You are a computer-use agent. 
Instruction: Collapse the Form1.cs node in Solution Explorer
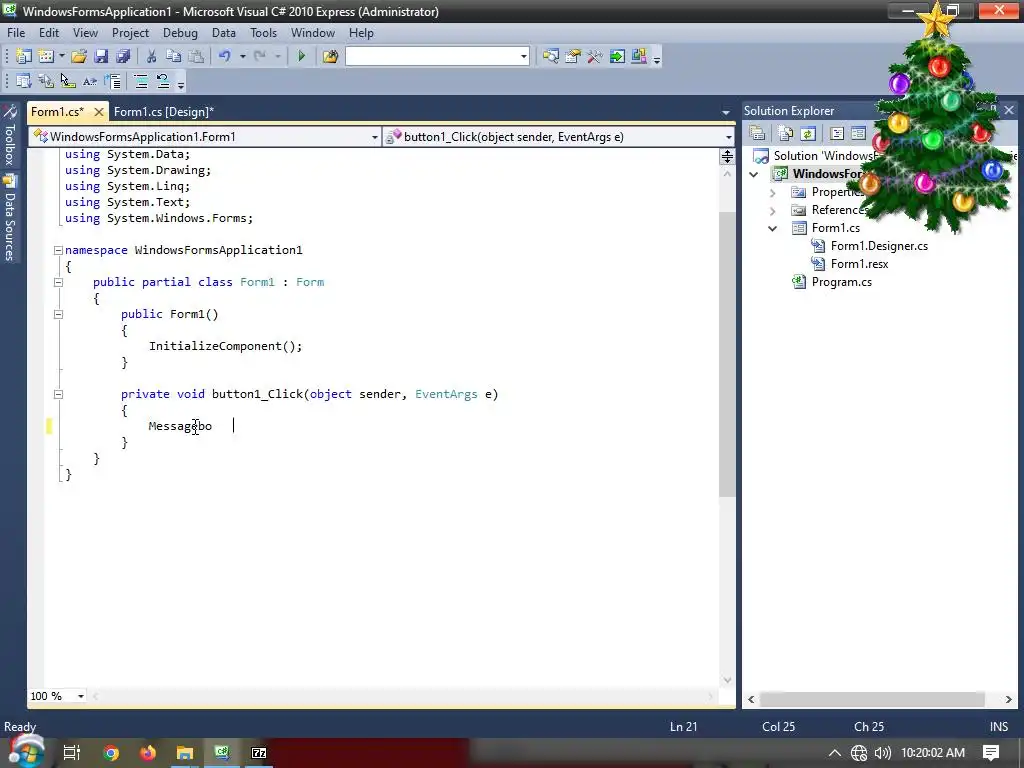773,229
